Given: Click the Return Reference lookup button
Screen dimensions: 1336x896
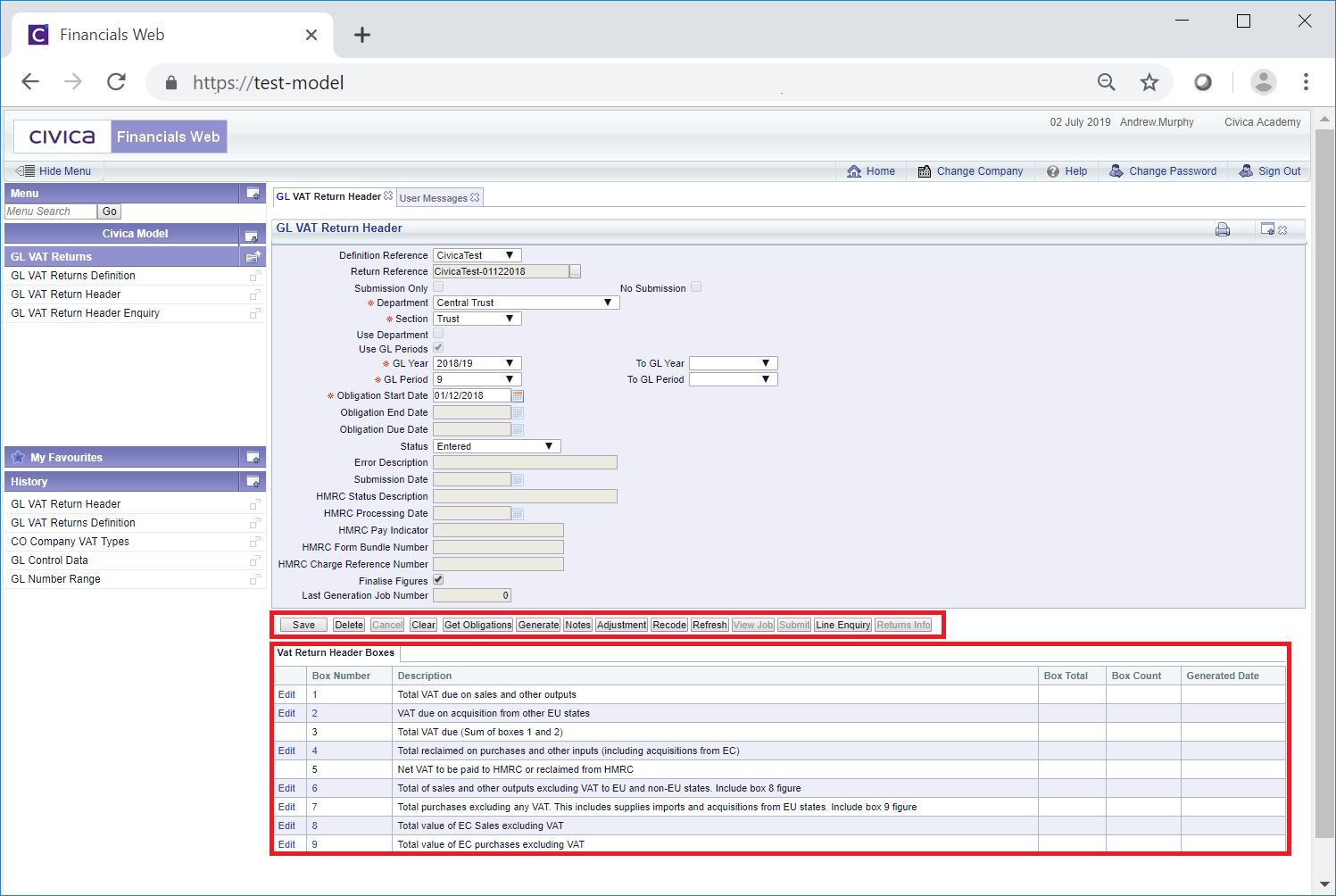Looking at the screenshot, I should pyautogui.click(x=575, y=271).
